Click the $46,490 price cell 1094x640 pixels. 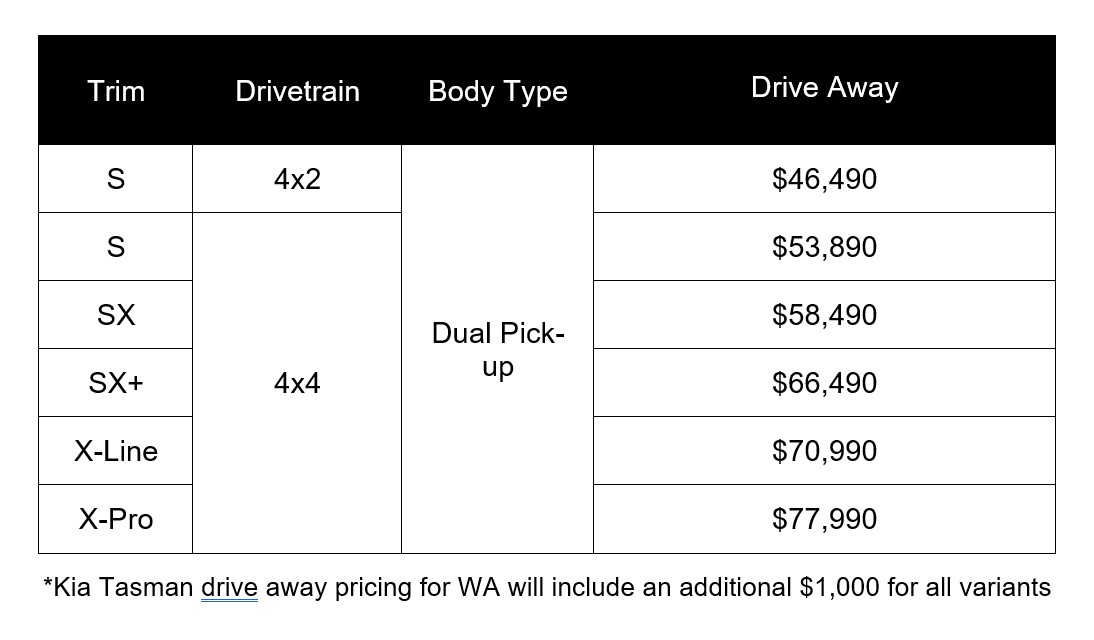point(824,179)
